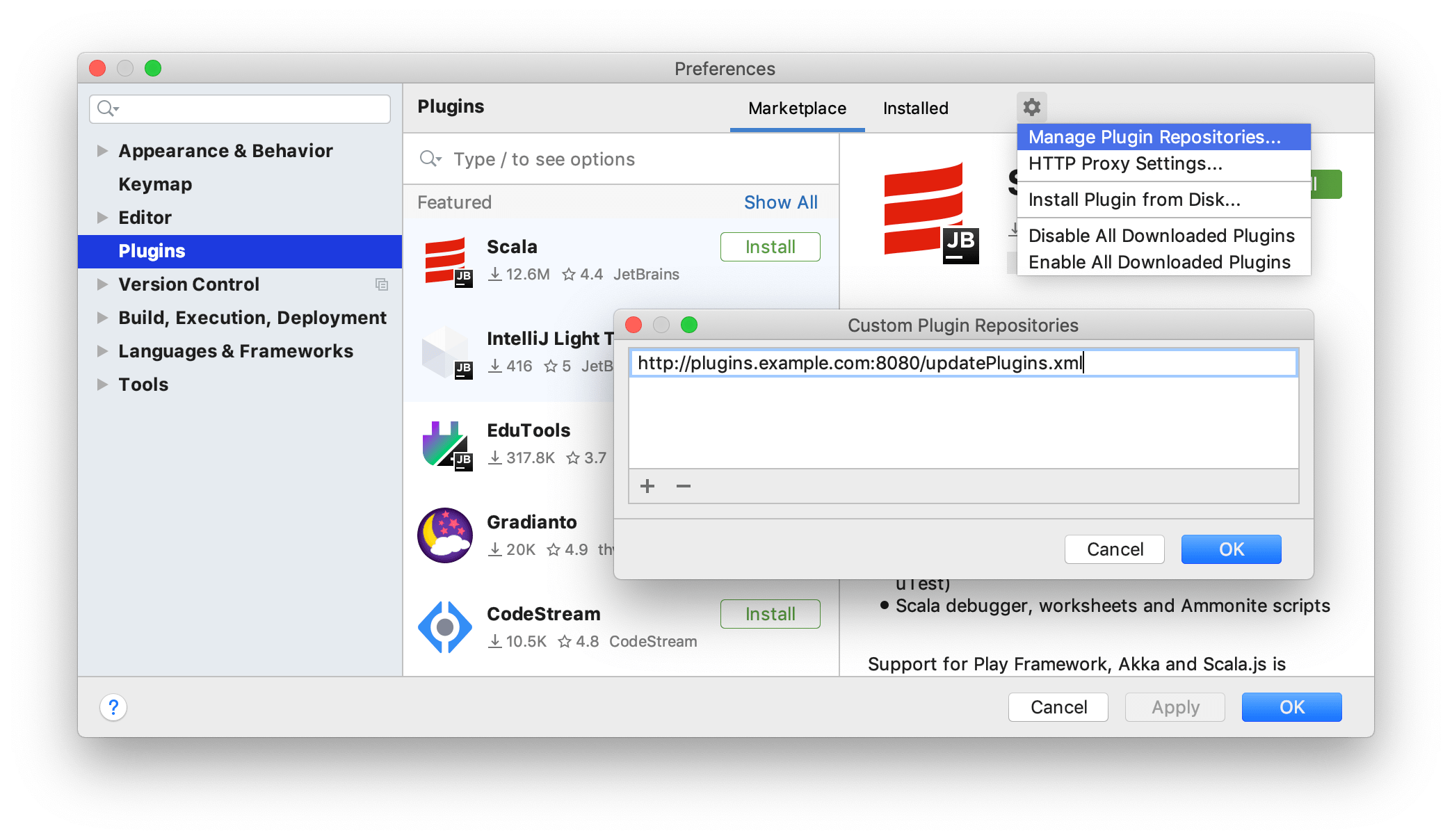This screenshot has width=1452, height=840.
Task: Select the Installed tab
Action: [916, 107]
